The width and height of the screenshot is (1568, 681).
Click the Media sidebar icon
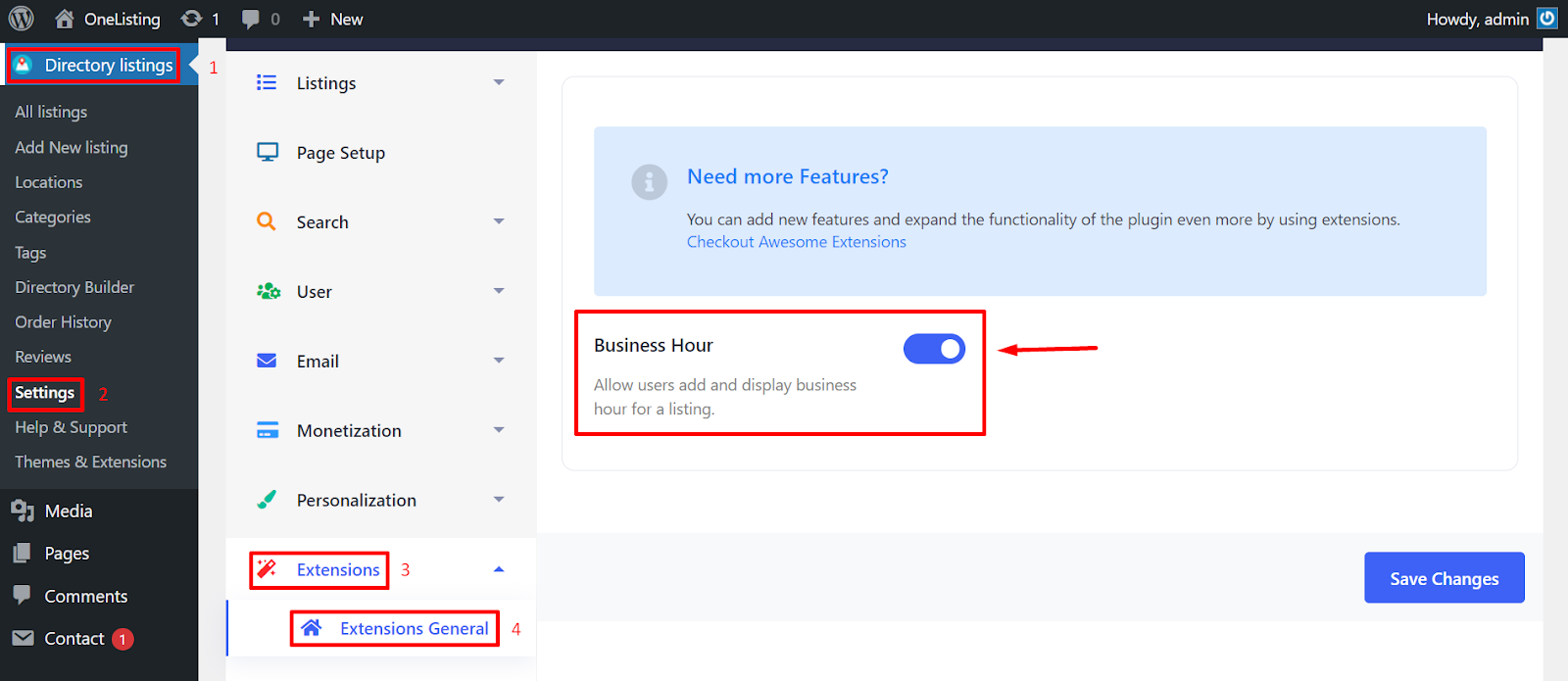tap(23, 511)
